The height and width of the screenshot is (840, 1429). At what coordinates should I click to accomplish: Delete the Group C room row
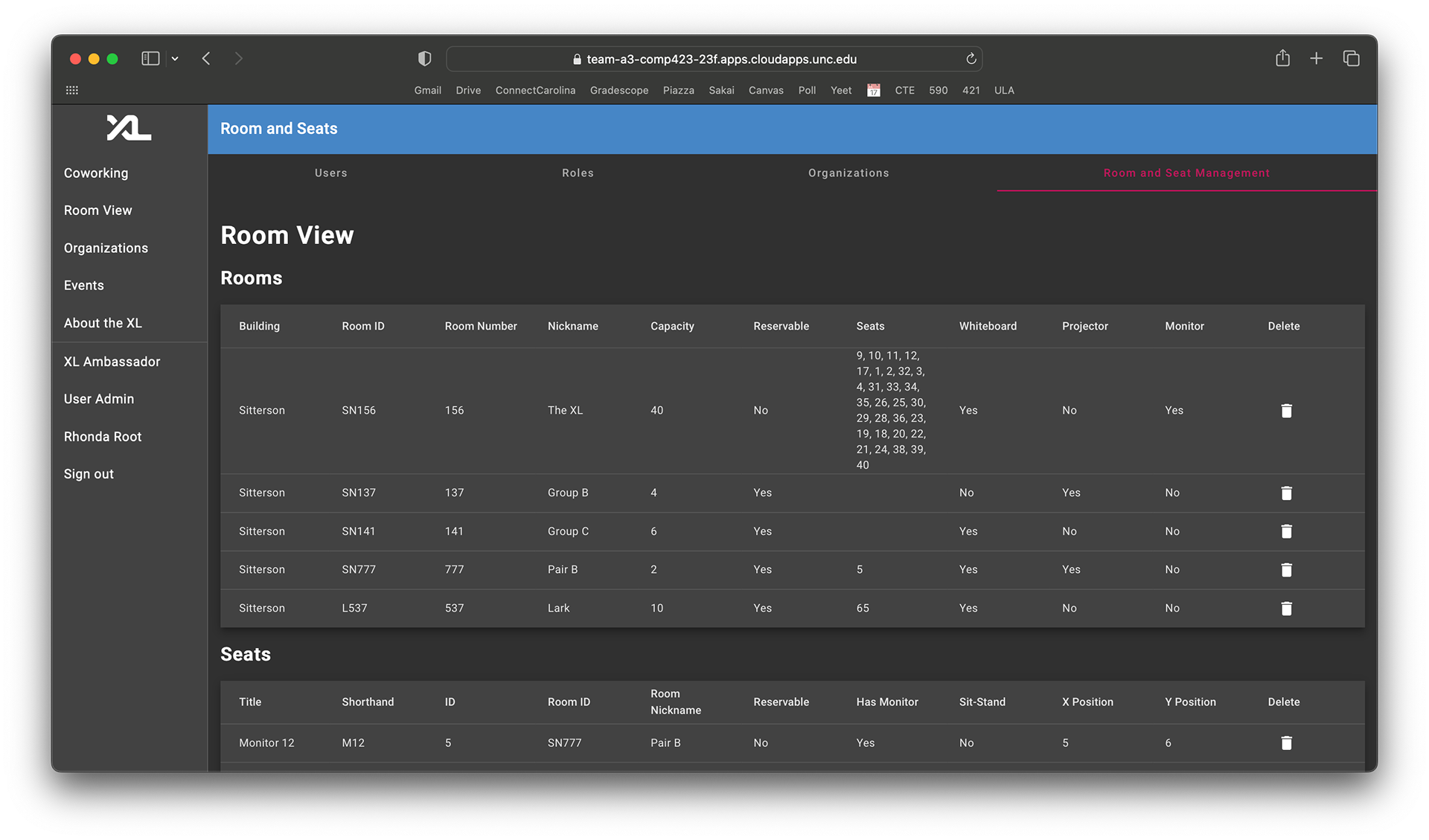click(1286, 531)
